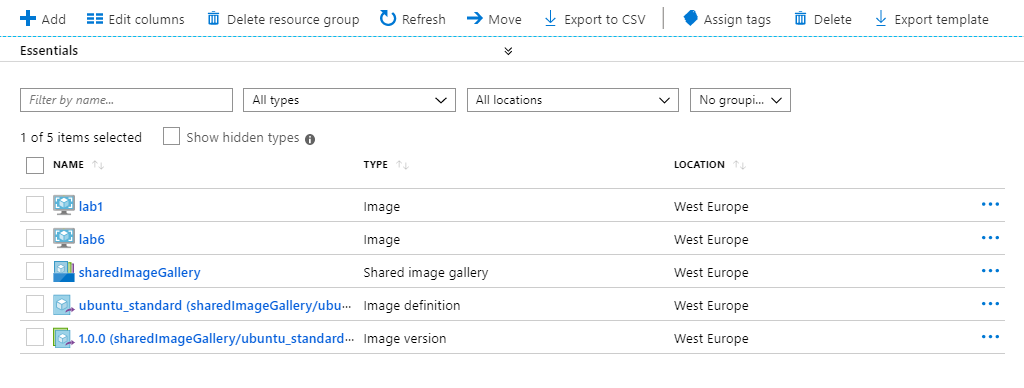Click the sharedImageGallery gallery icon

point(63,271)
